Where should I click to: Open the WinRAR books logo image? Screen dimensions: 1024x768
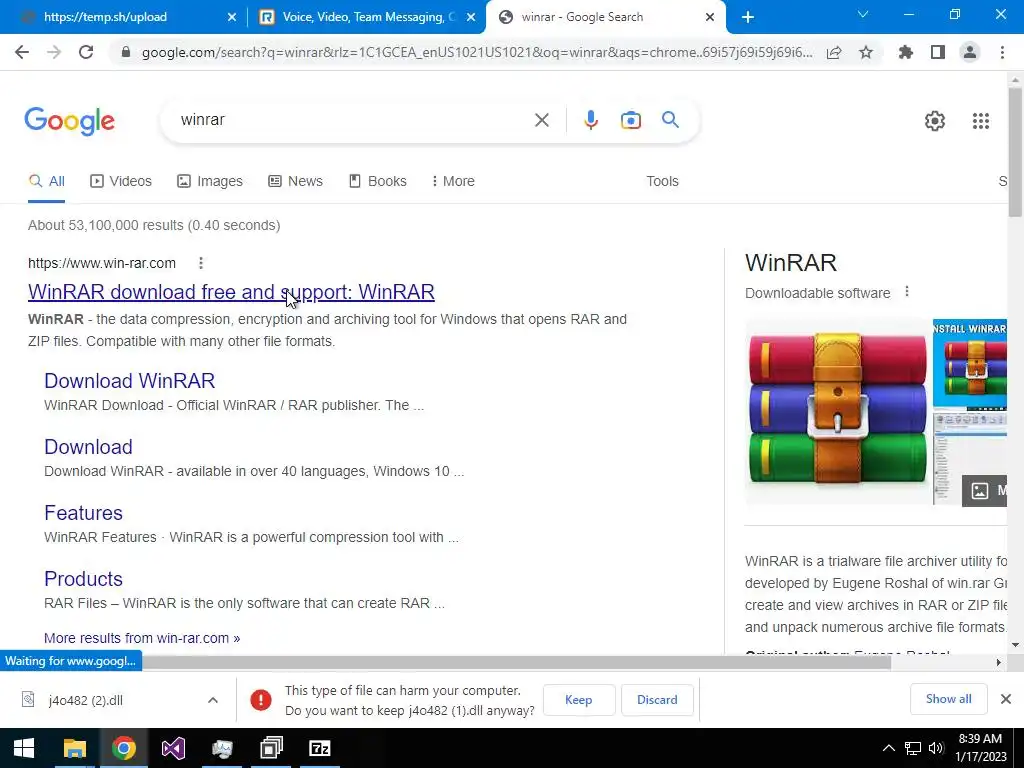837,411
